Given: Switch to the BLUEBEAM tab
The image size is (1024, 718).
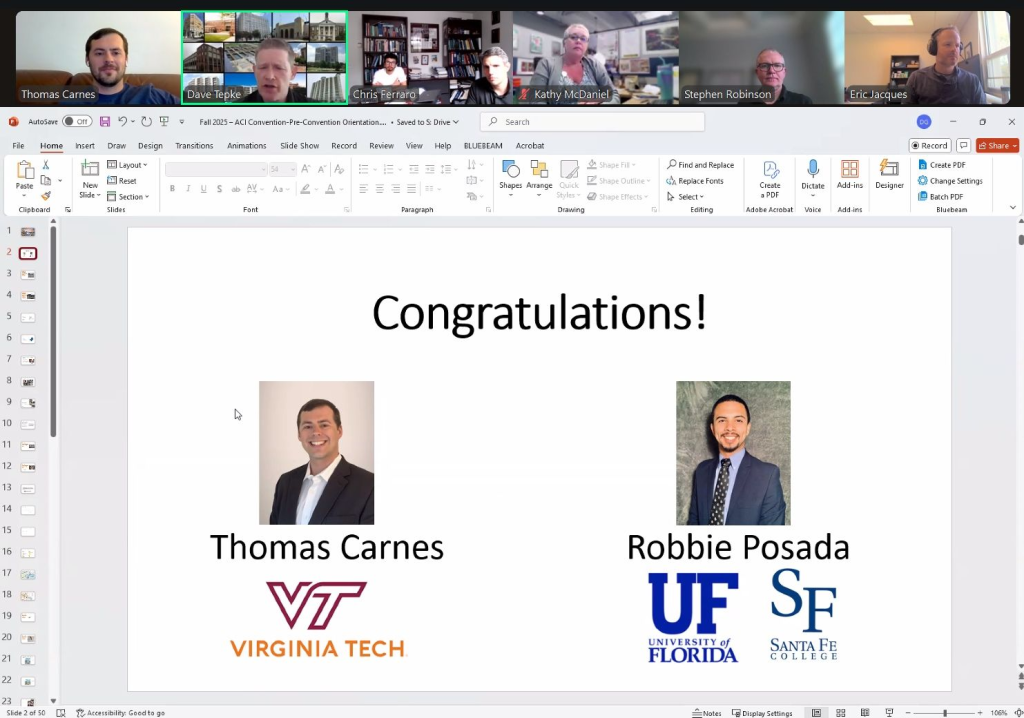Looking at the screenshot, I should click(483, 146).
